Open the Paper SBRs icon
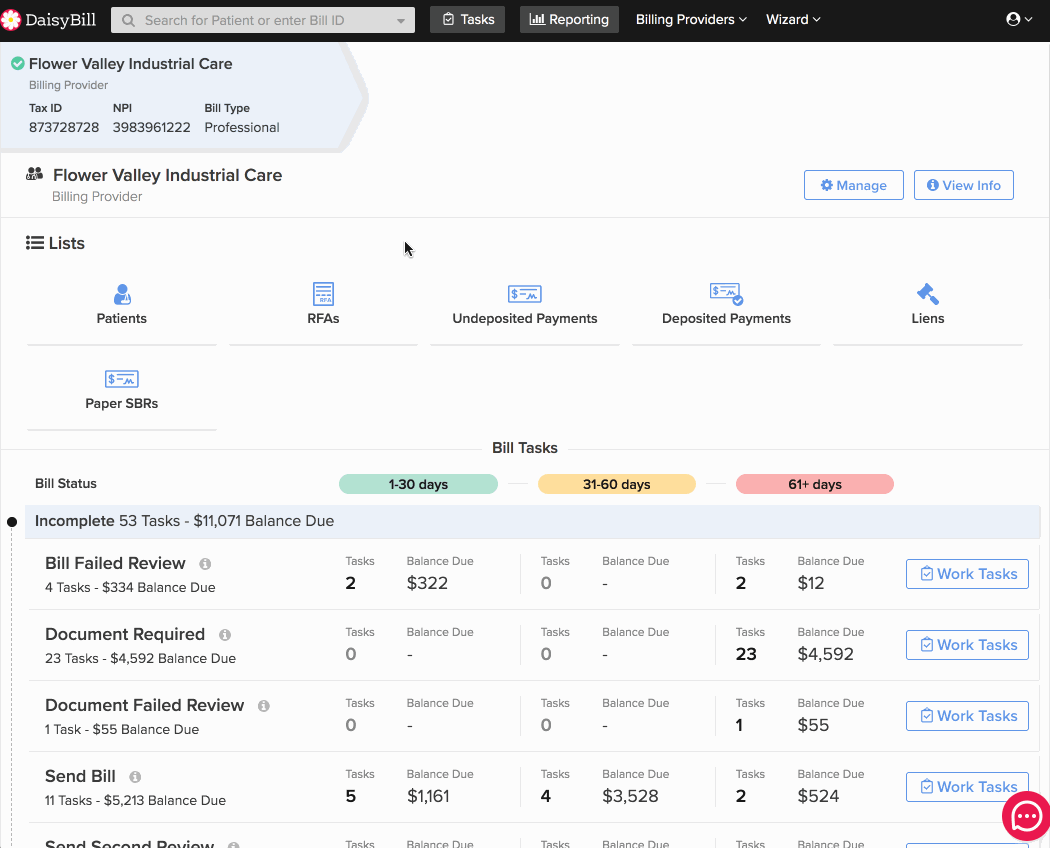Screen dimensions: 1050x848 pos(122,379)
